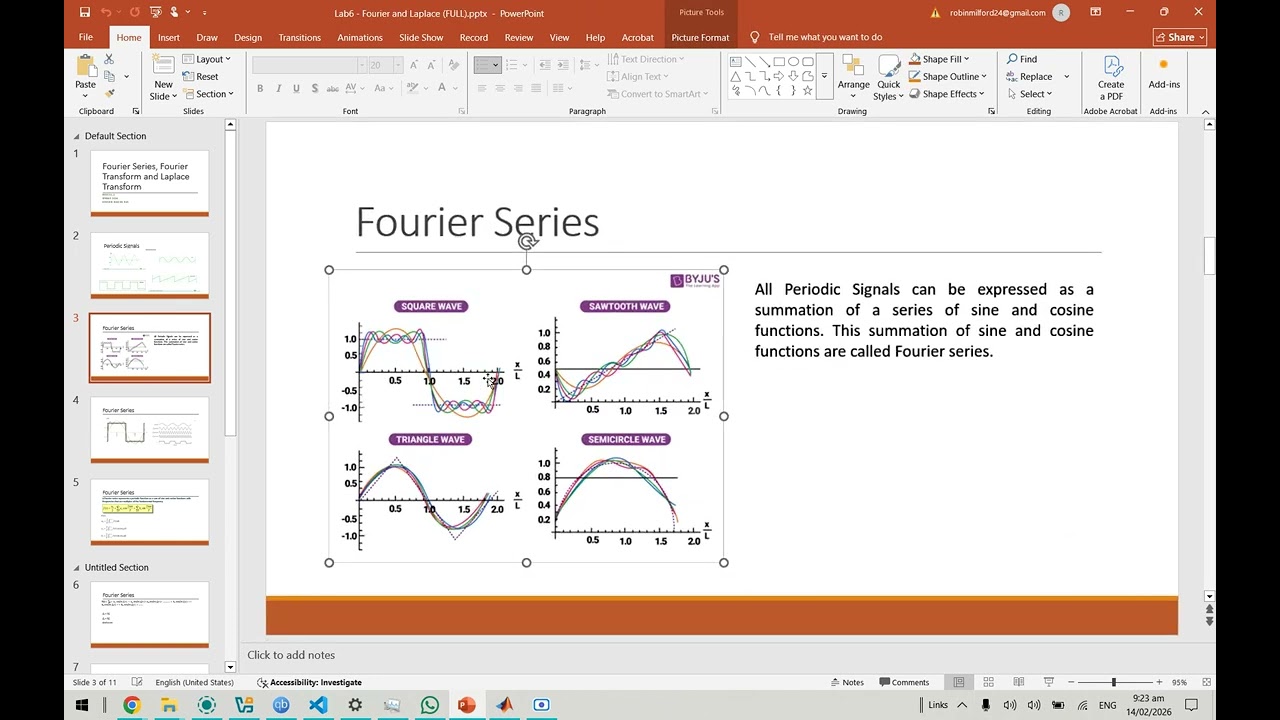Toggle Normal view button in status bar
Image resolution: width=1280 pixels, height=720 pixels.
click(x=958, y=682)
